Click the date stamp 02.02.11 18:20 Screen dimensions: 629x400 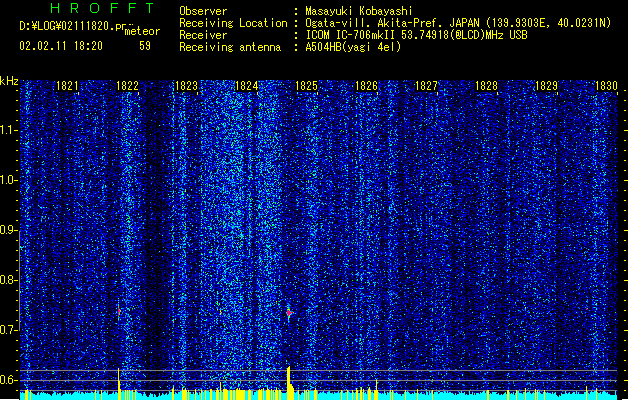coord(61,45)
